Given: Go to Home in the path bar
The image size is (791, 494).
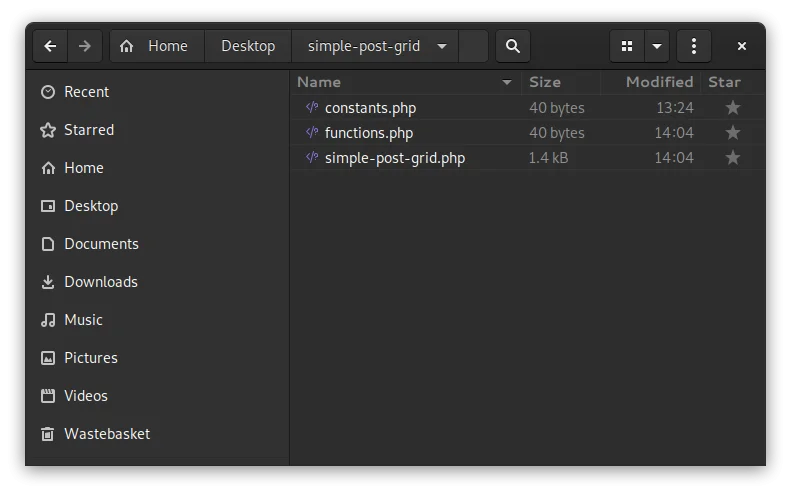Looking at the screenshot, I should 157,46.
